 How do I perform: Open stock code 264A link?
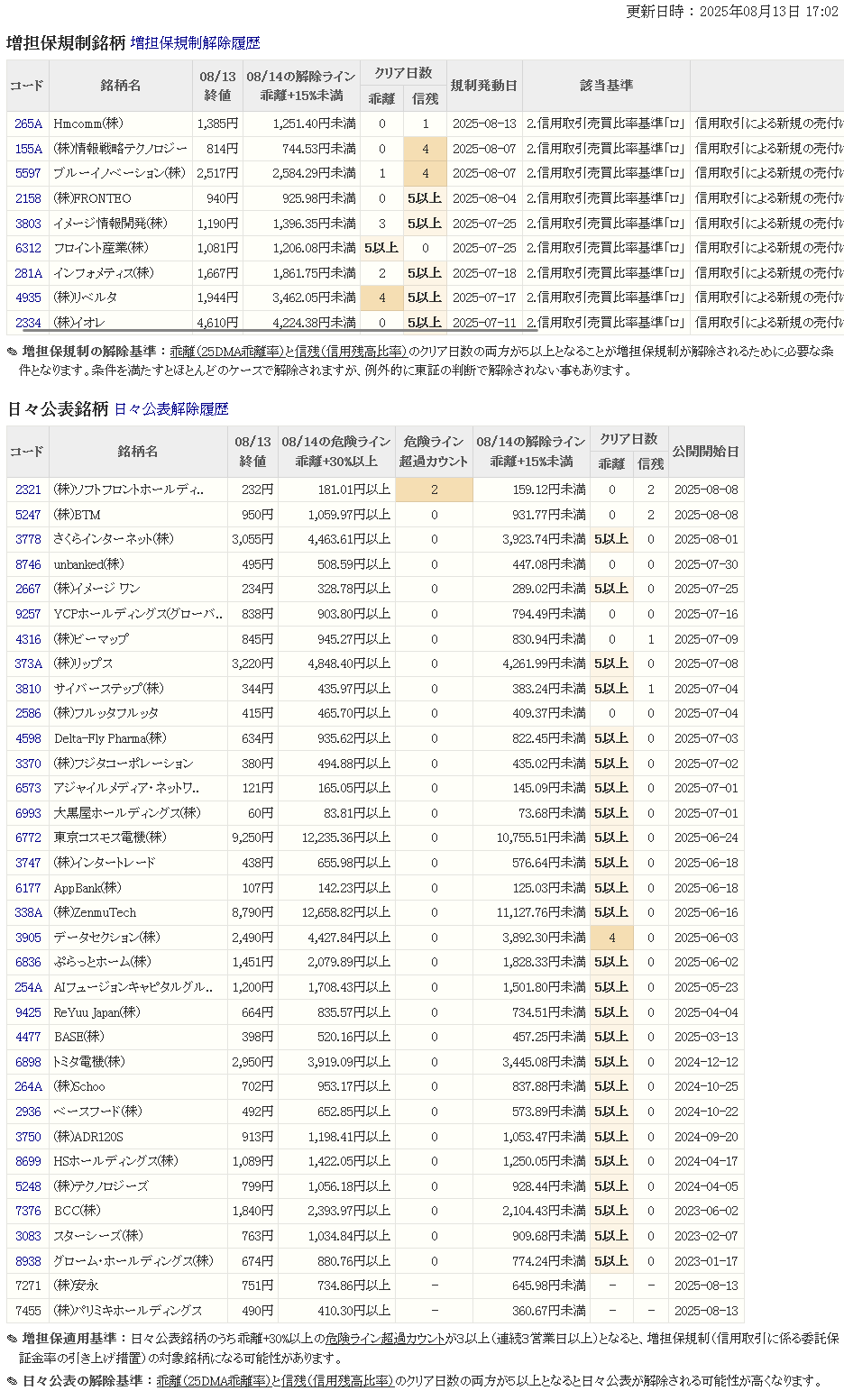pos(28,1086)
